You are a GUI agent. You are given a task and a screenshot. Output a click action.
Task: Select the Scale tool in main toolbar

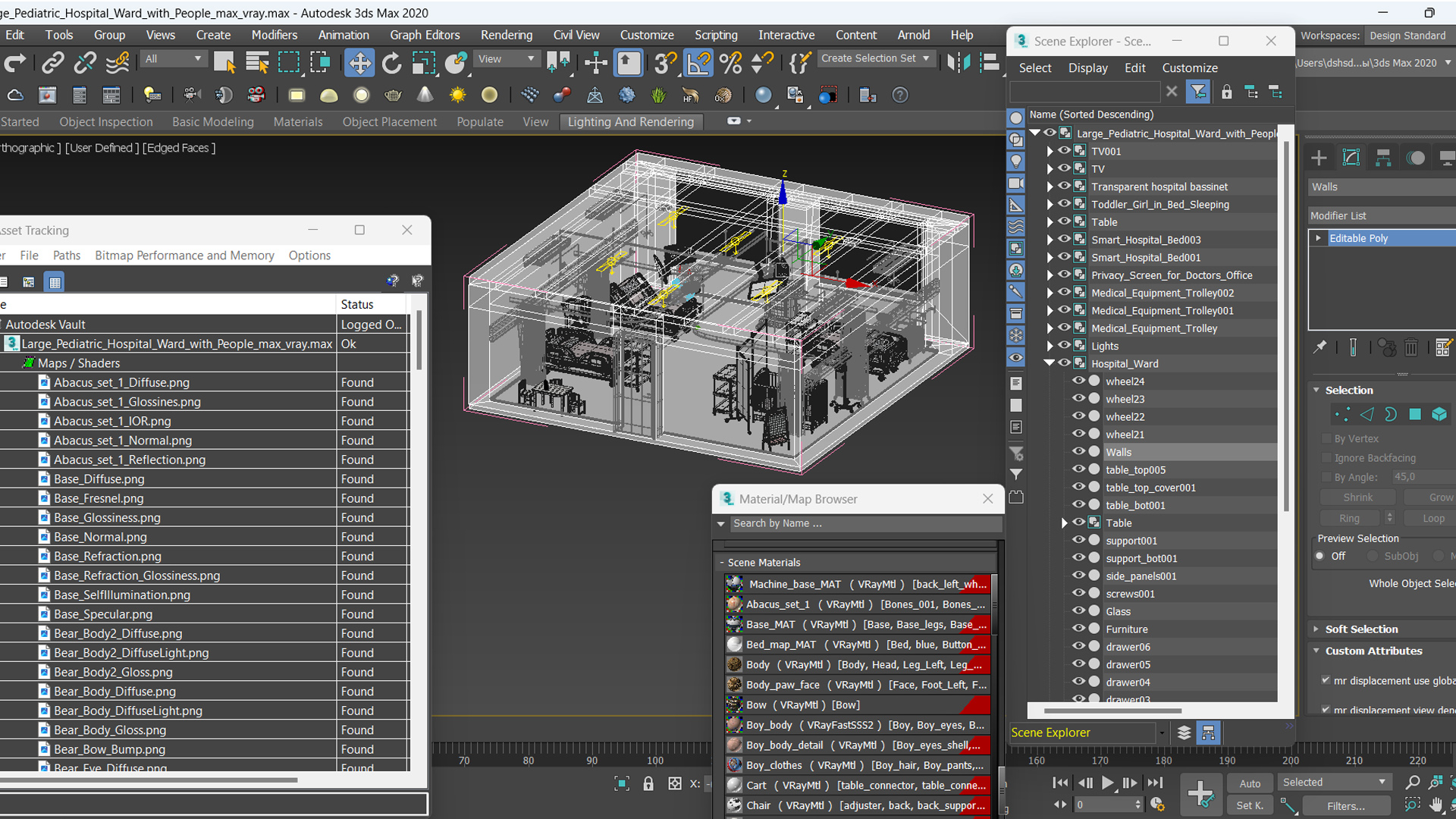point(423,62)
